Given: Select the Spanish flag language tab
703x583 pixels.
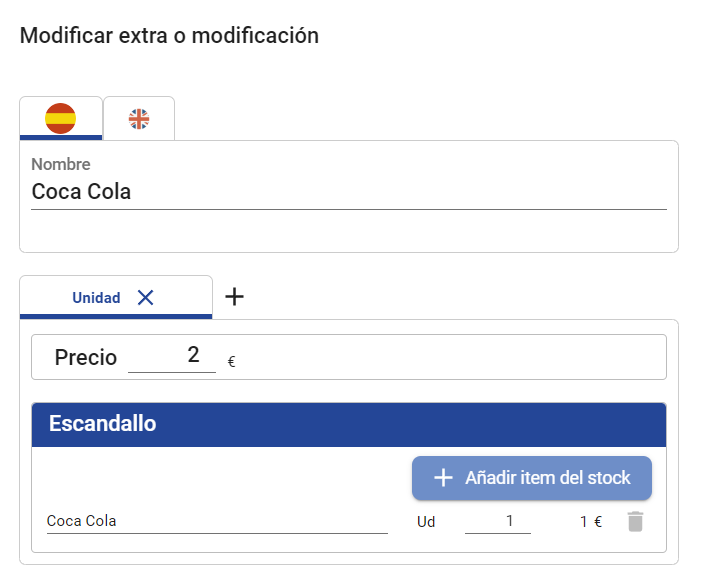Looking at the screenshot, I should coord(61,118).
